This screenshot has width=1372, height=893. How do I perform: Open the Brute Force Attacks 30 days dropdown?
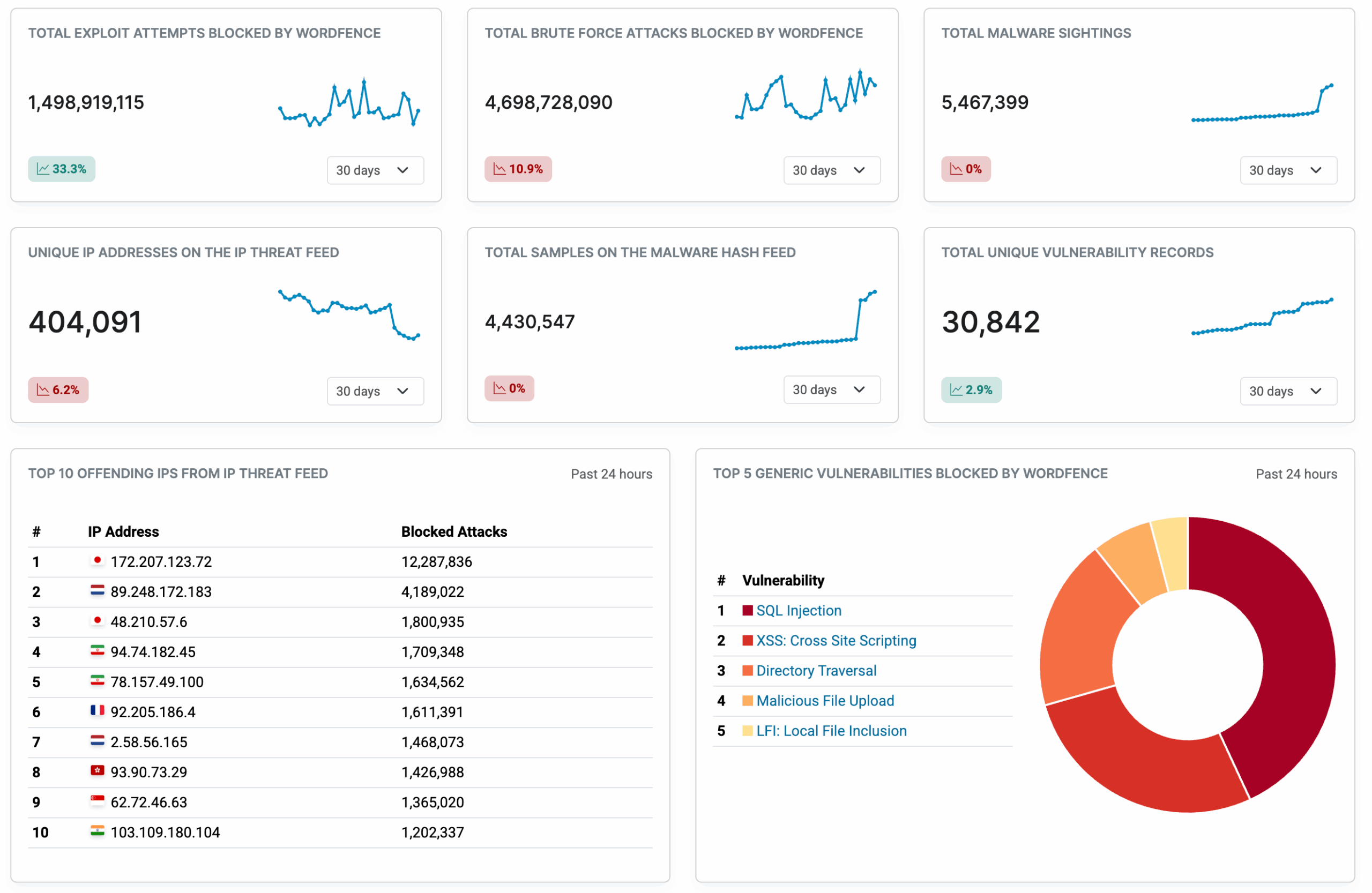coord(832,170)
